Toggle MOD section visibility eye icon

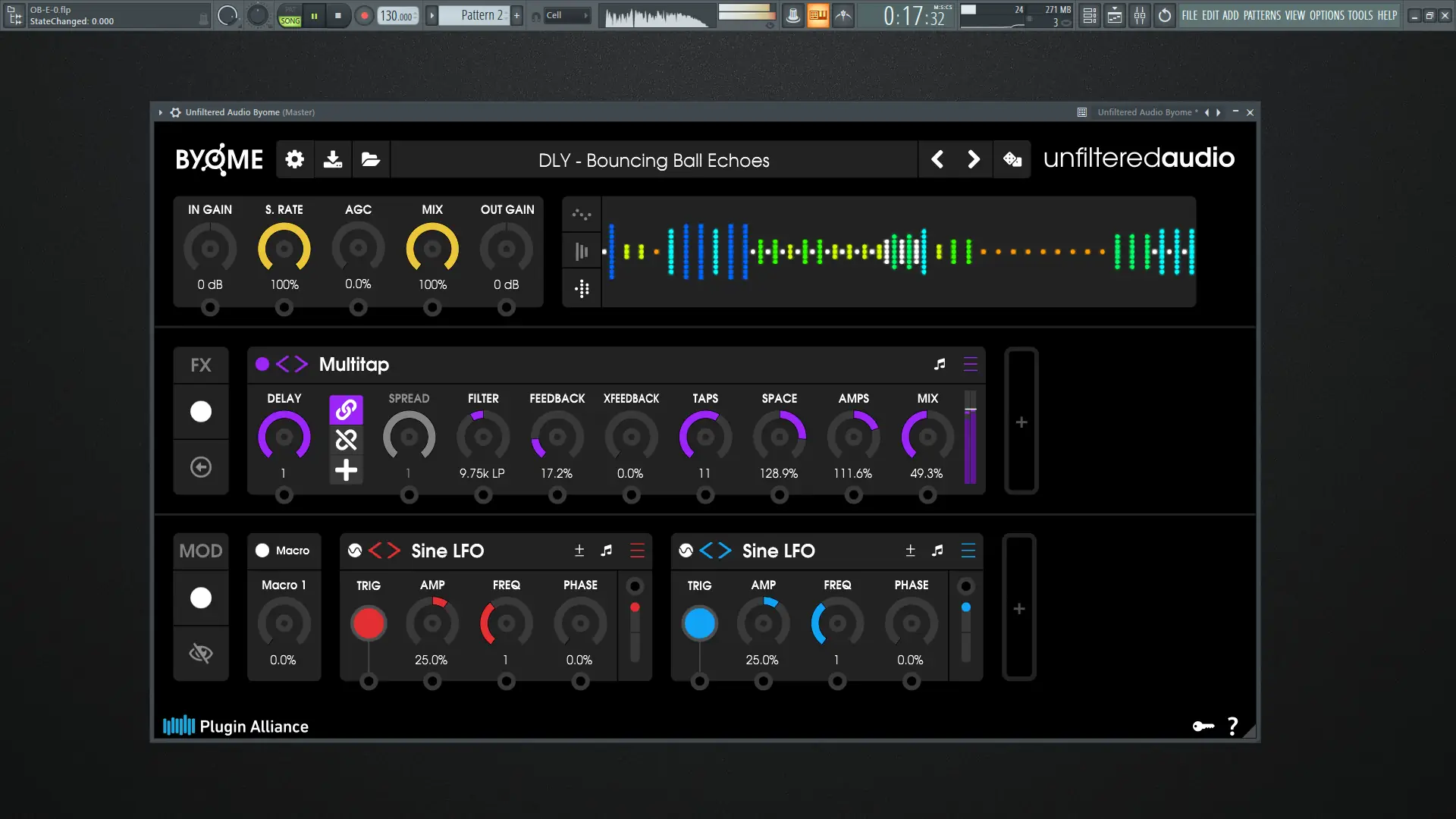pos(200,653)
